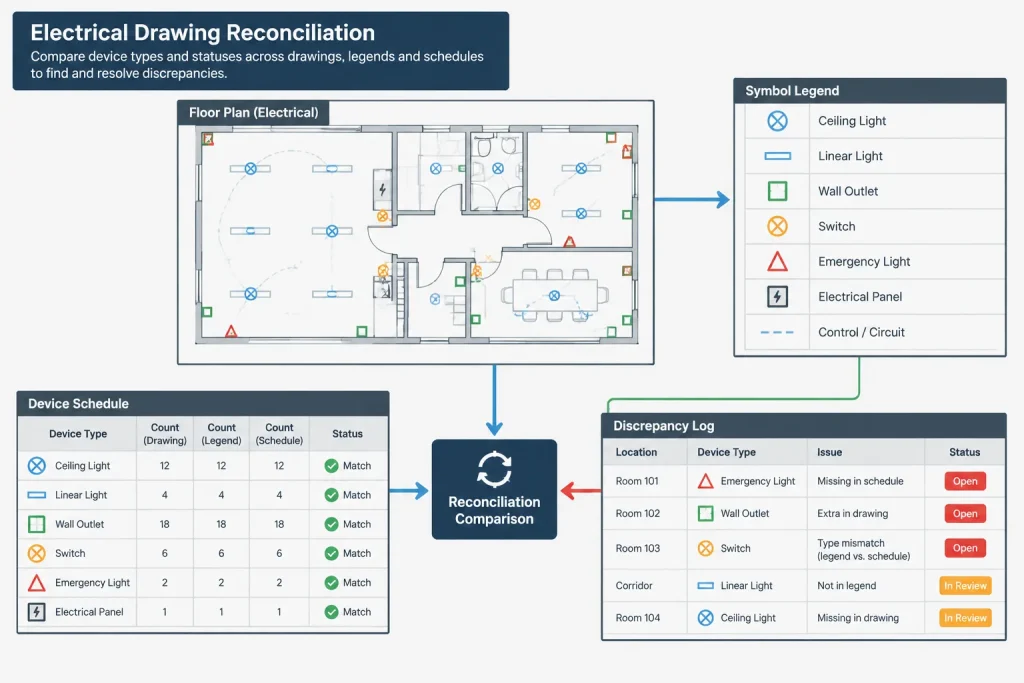This screenshot has width=1024, height=683.
Task: Click the Linear Light icon in the Corridor row
Action: 705,586
